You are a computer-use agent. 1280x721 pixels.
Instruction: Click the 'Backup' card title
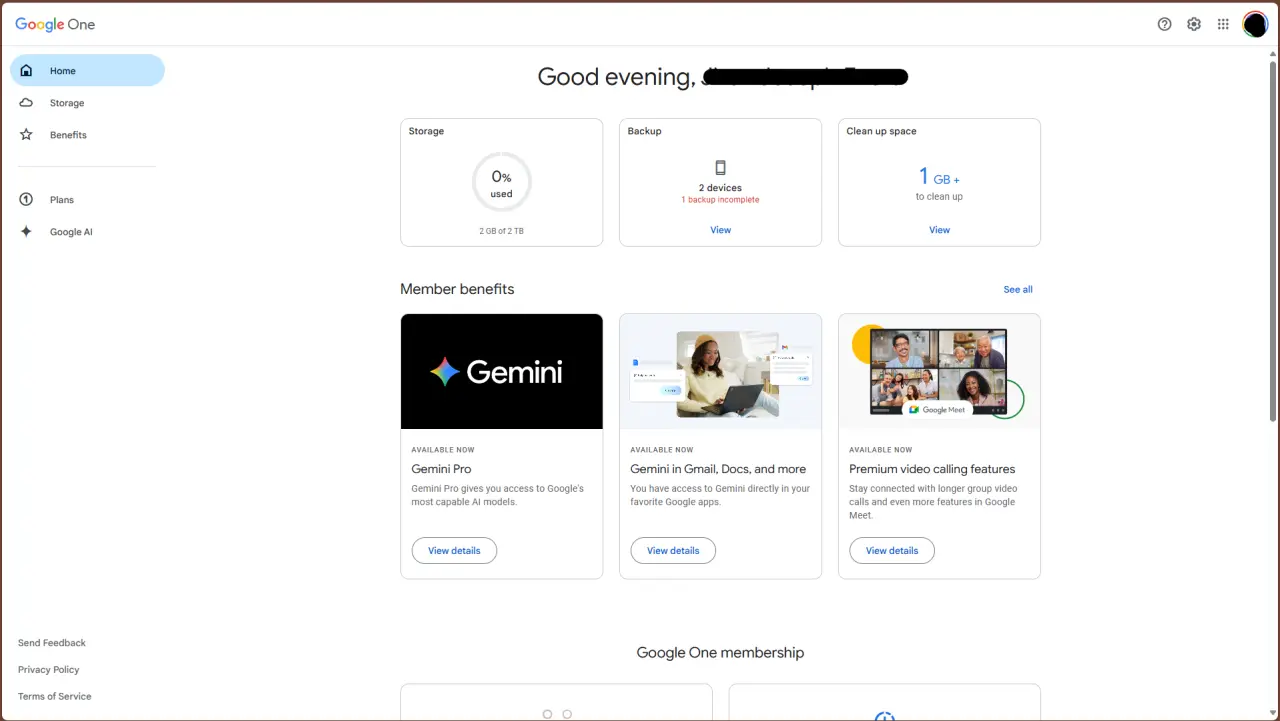[x=644, y=131]
